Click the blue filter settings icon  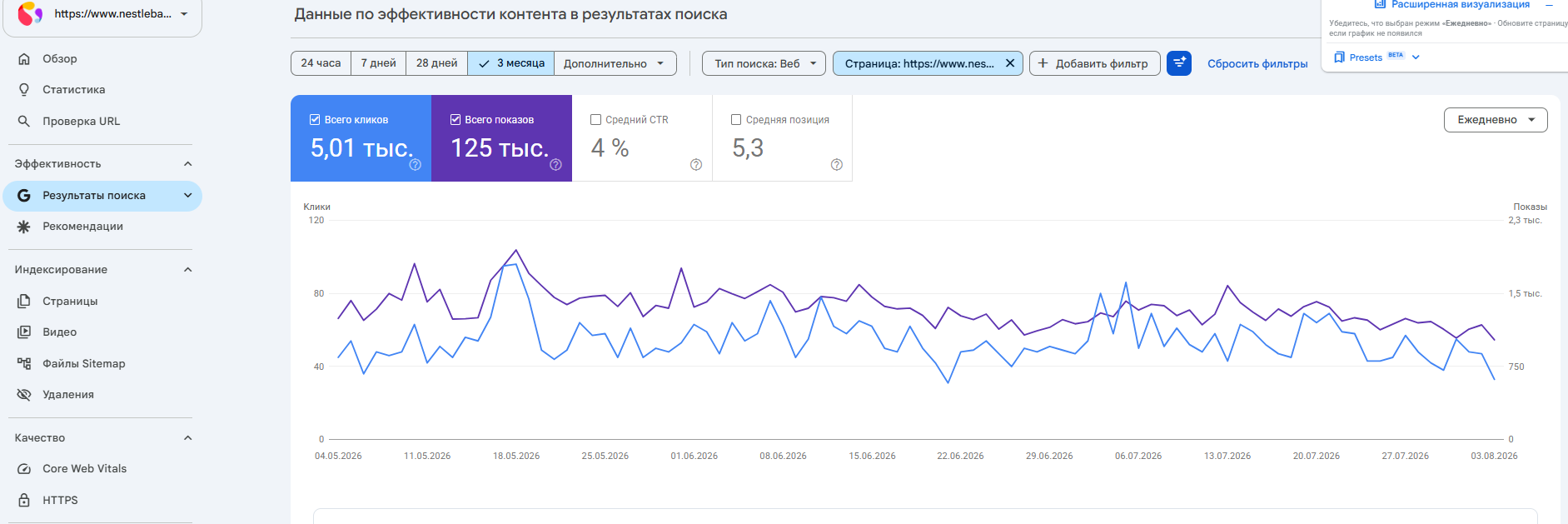(1179, 63)
